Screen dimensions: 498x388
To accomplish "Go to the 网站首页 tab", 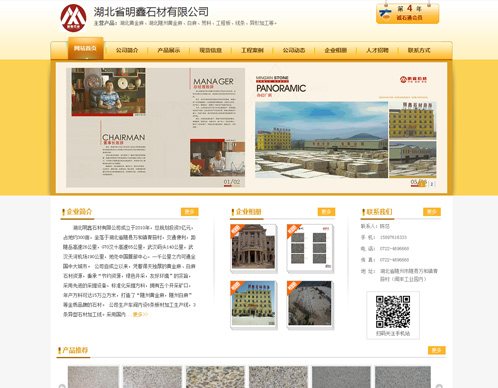I will [x=86, y=49].
